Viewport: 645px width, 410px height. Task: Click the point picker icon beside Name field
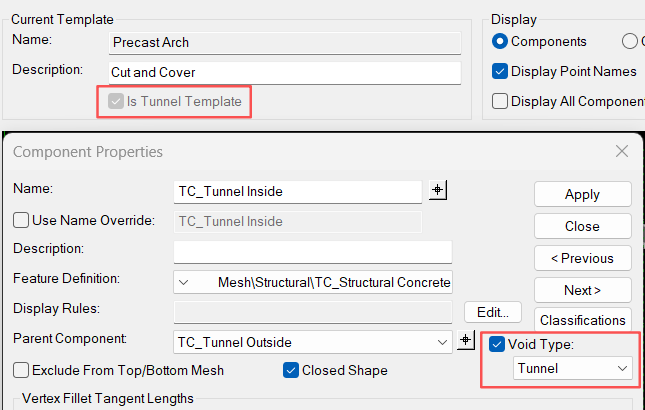(x=437, y=191)
